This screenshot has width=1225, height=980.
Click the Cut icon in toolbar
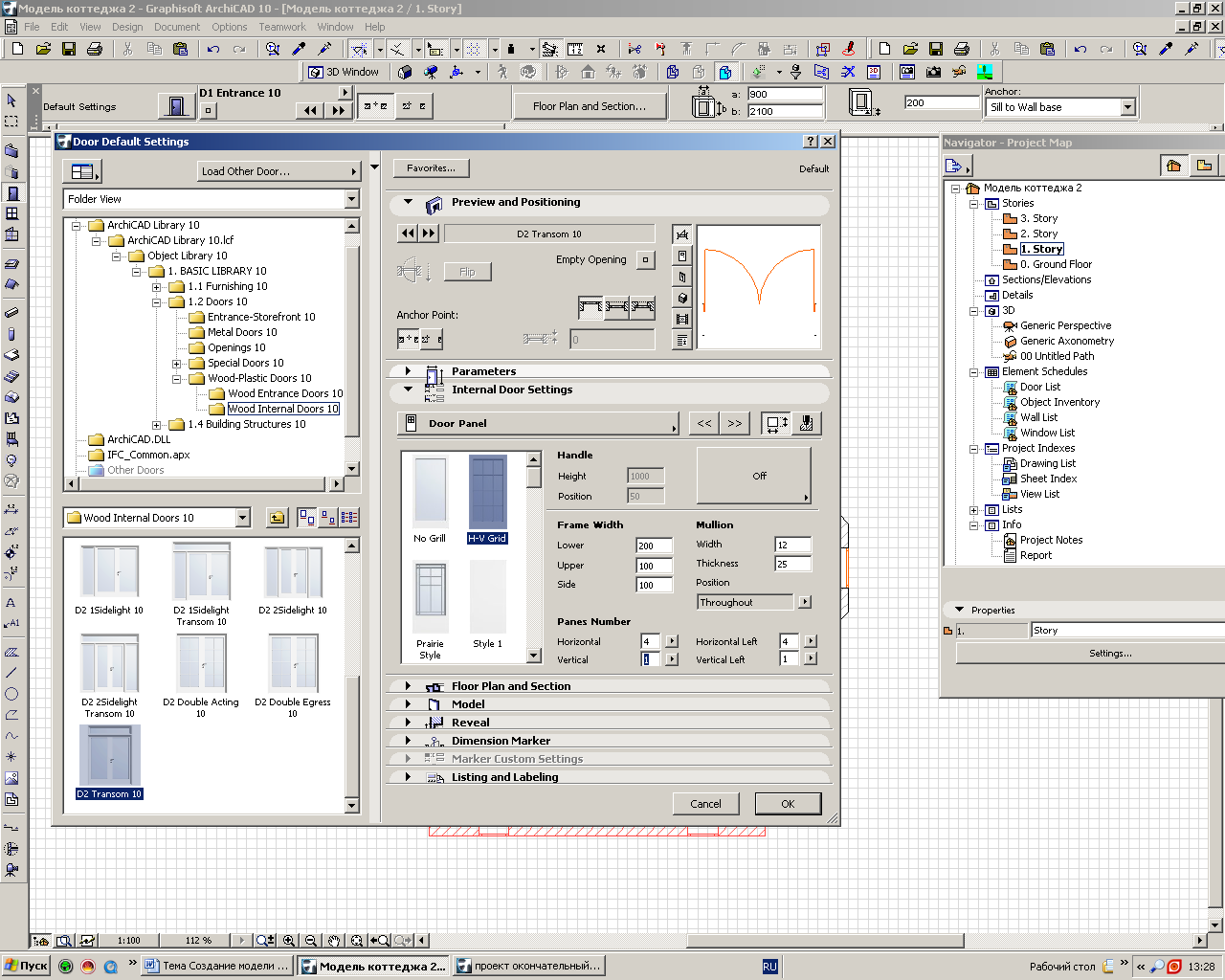tap(127, 49)
